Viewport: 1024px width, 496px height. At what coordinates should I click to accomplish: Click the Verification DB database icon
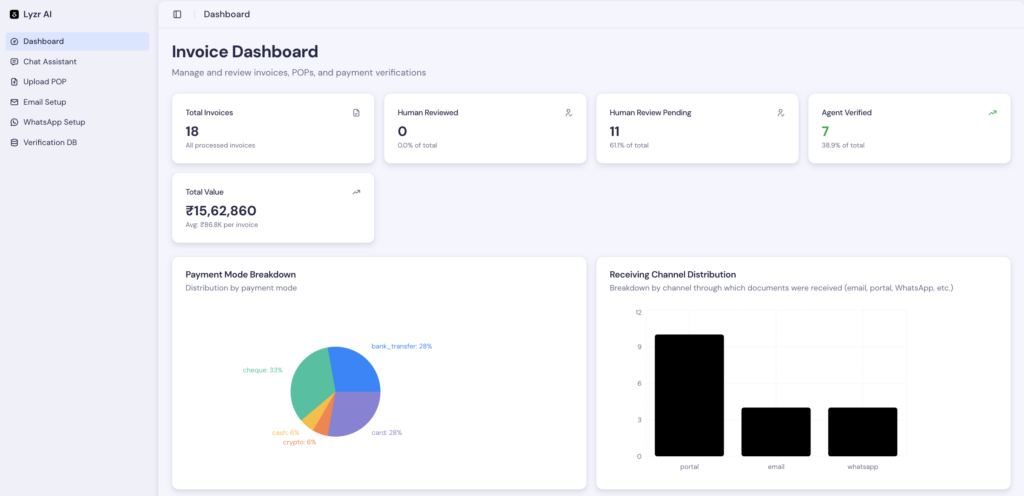tap(14, 143)
